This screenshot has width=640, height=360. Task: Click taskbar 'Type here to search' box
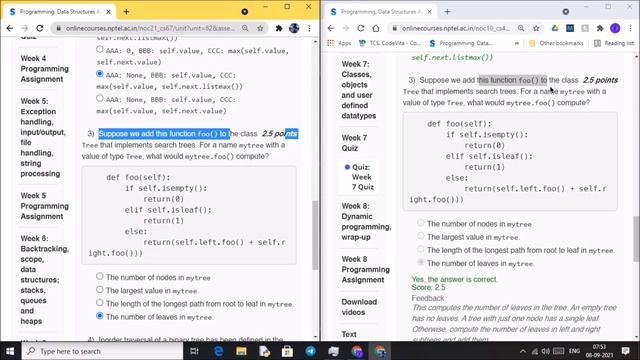[x=103, y=351]
